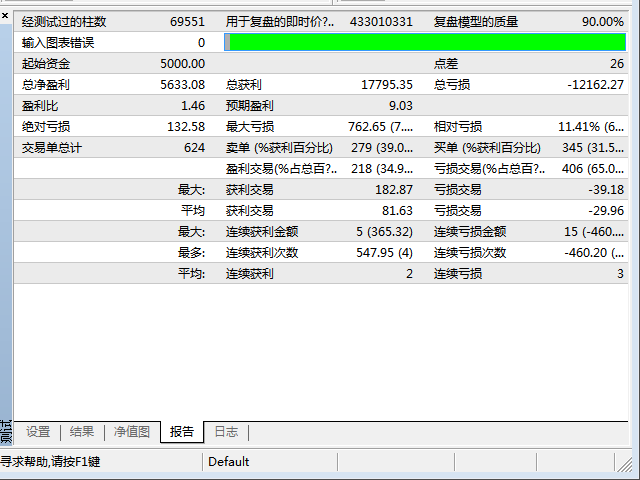Viewport: 640px width, 480px height.
Task: Close the tester panel with the X button
Action: click(x=5, y=16)
